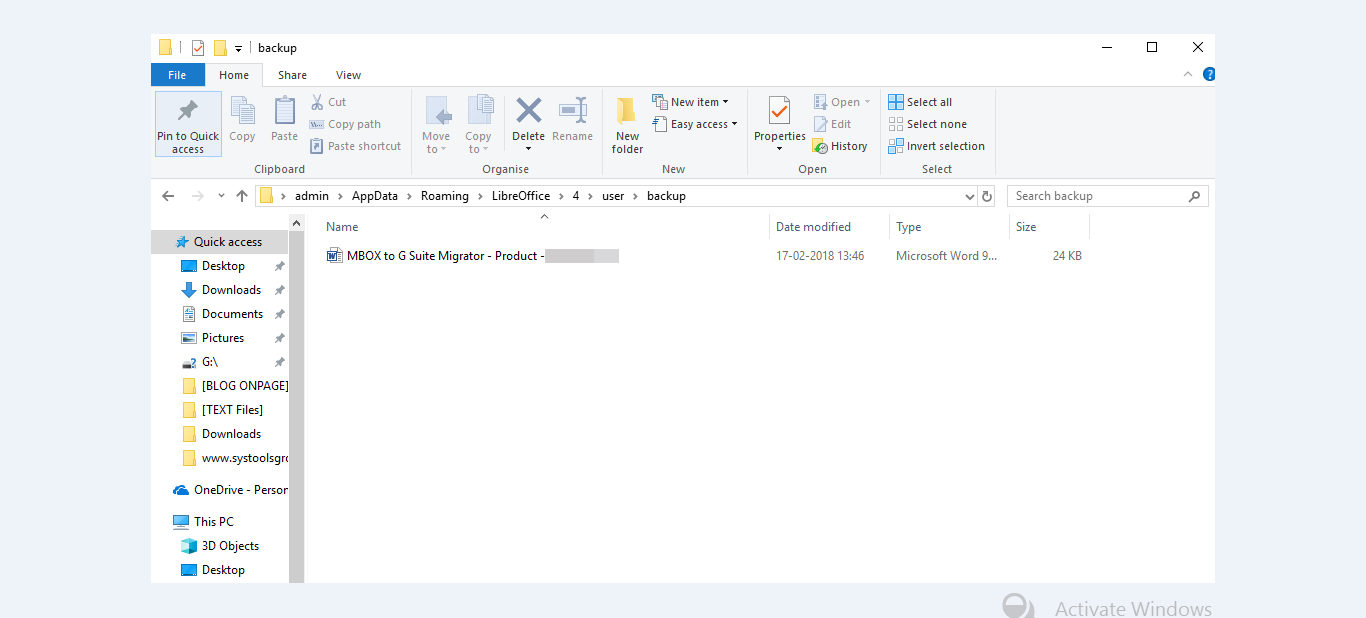Open the pinned Downloads folder with blue arrow
1366x618 pixels.
[x=231, y=290]
